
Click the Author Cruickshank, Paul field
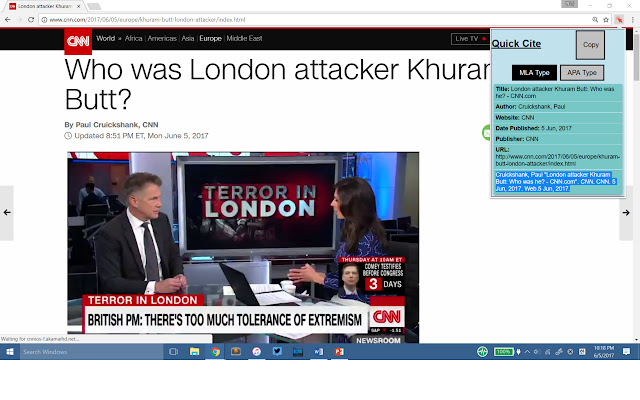click(558, 107)
